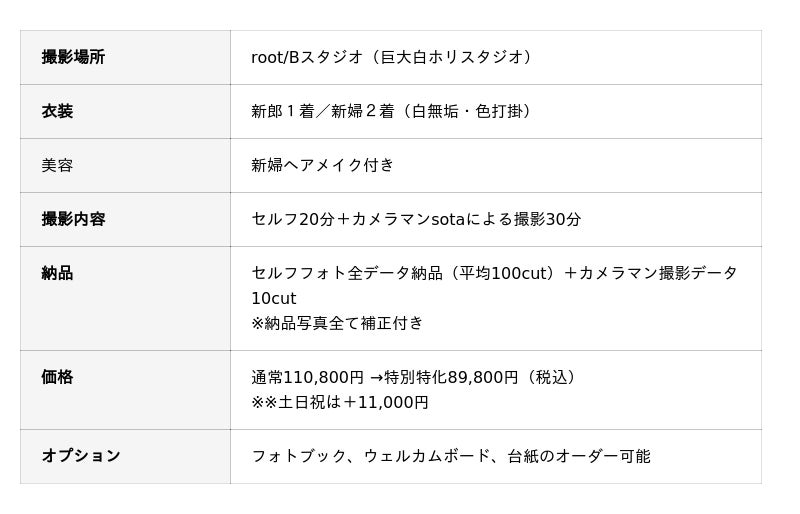Click the 撮影内容 row header
Image resolution: width=800 pixels, height=514 pixels.
tap(73, 219)
